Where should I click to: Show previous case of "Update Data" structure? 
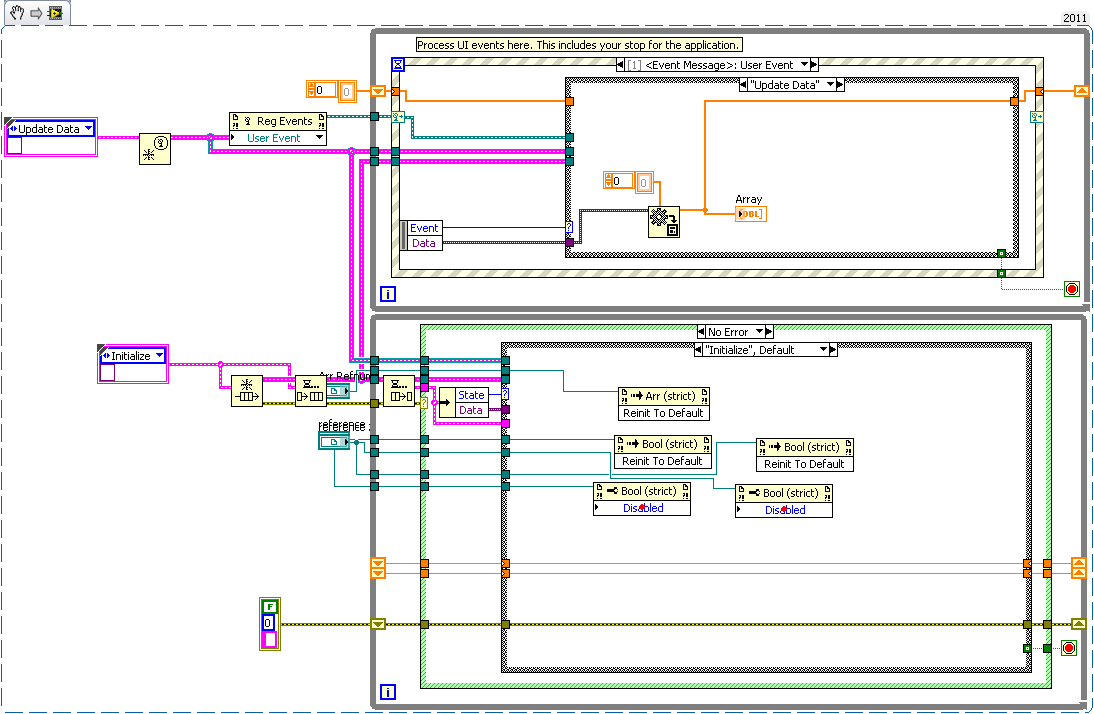[x=743, y=84]
